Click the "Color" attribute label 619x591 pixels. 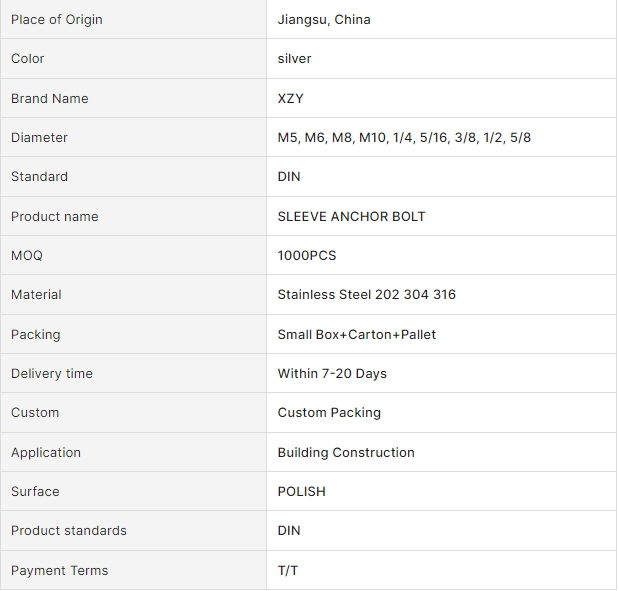tap(28, 59)
